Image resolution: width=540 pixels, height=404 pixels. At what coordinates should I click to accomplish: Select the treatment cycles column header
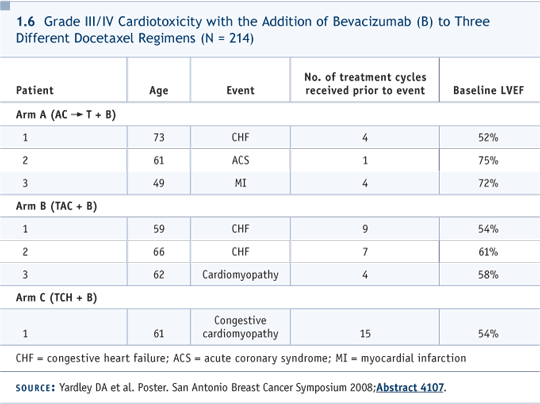[365, 84]
